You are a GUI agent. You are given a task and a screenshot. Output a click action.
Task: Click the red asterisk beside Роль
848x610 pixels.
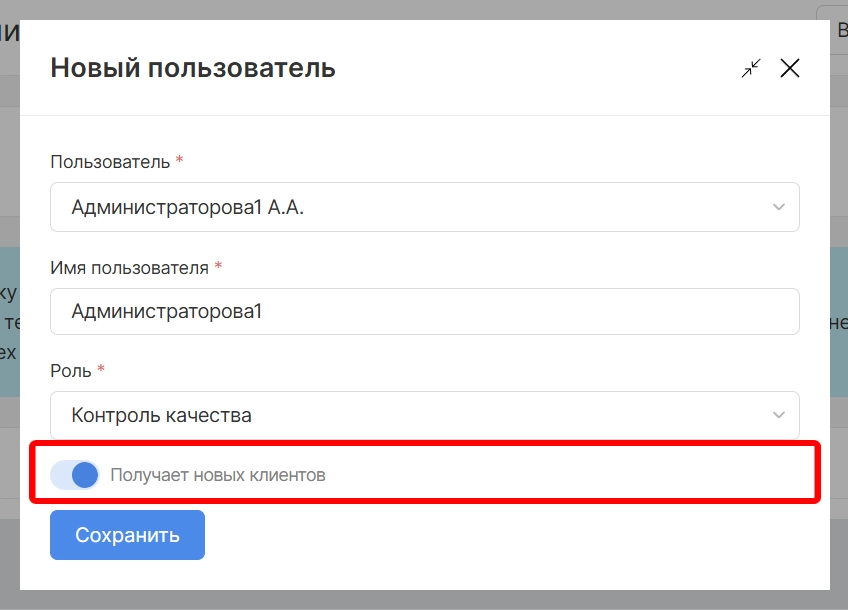pos(100,370)
